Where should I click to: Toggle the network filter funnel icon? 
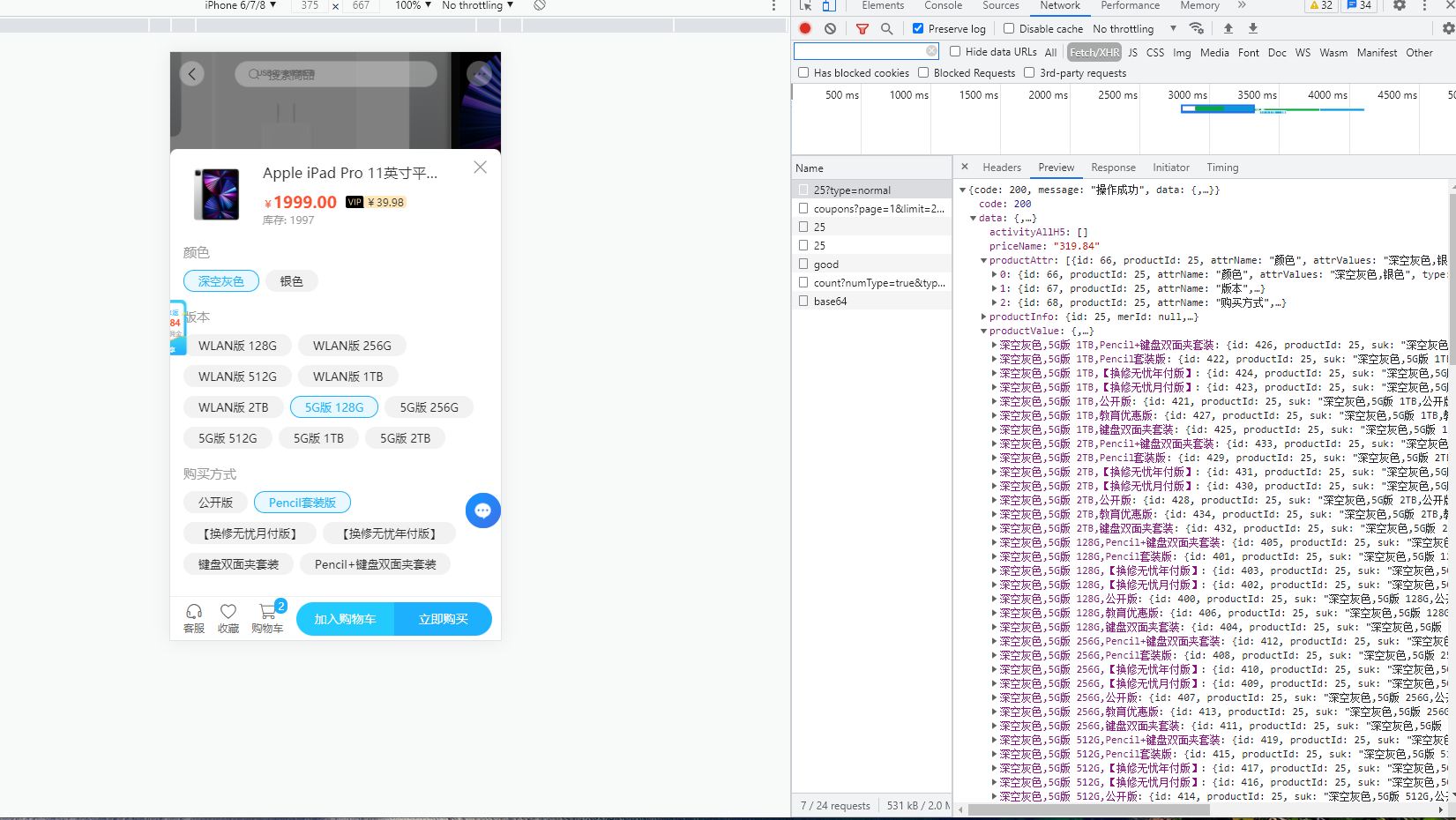(x=862, y=28)
